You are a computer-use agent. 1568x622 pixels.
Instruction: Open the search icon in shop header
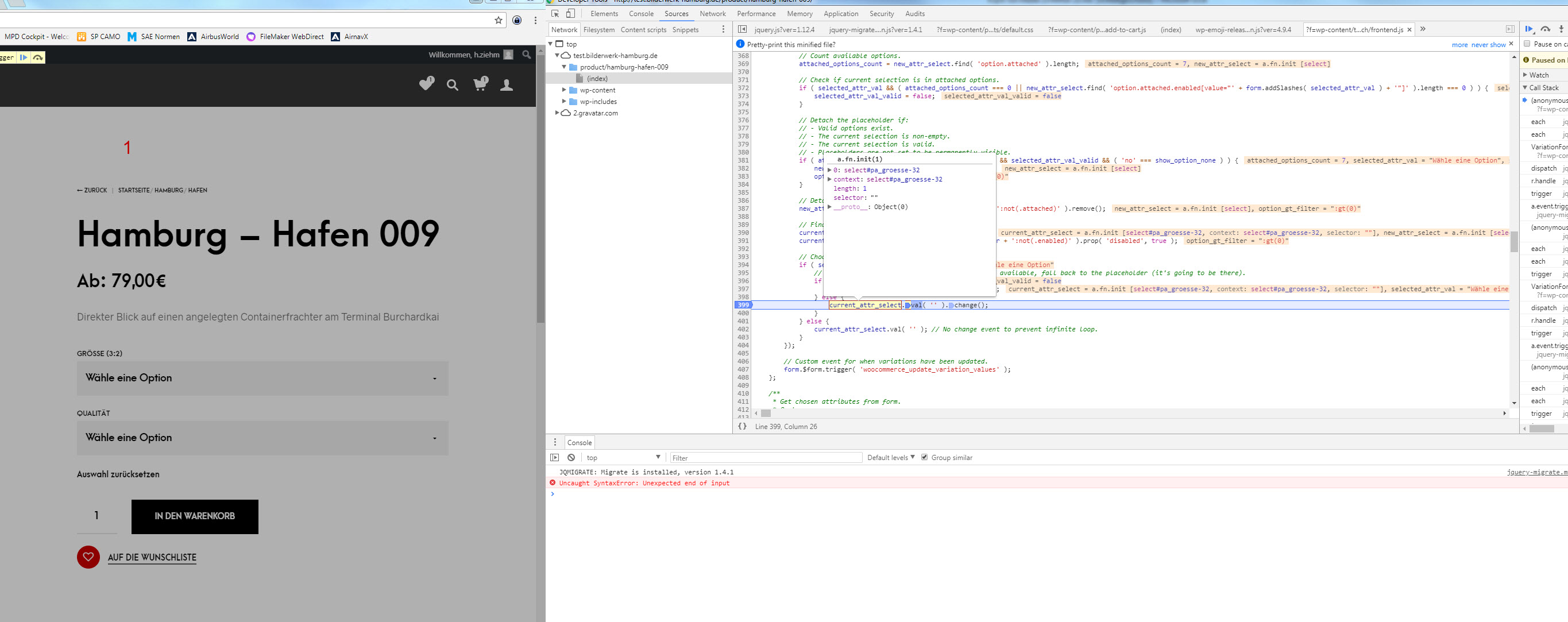[x=453, y=84]
